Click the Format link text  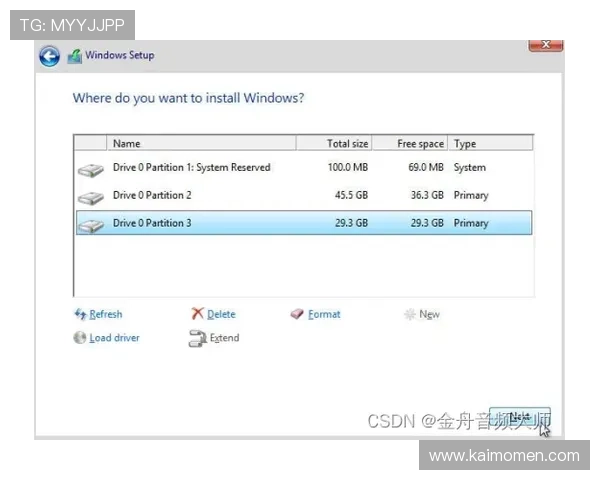click(324, 314)
